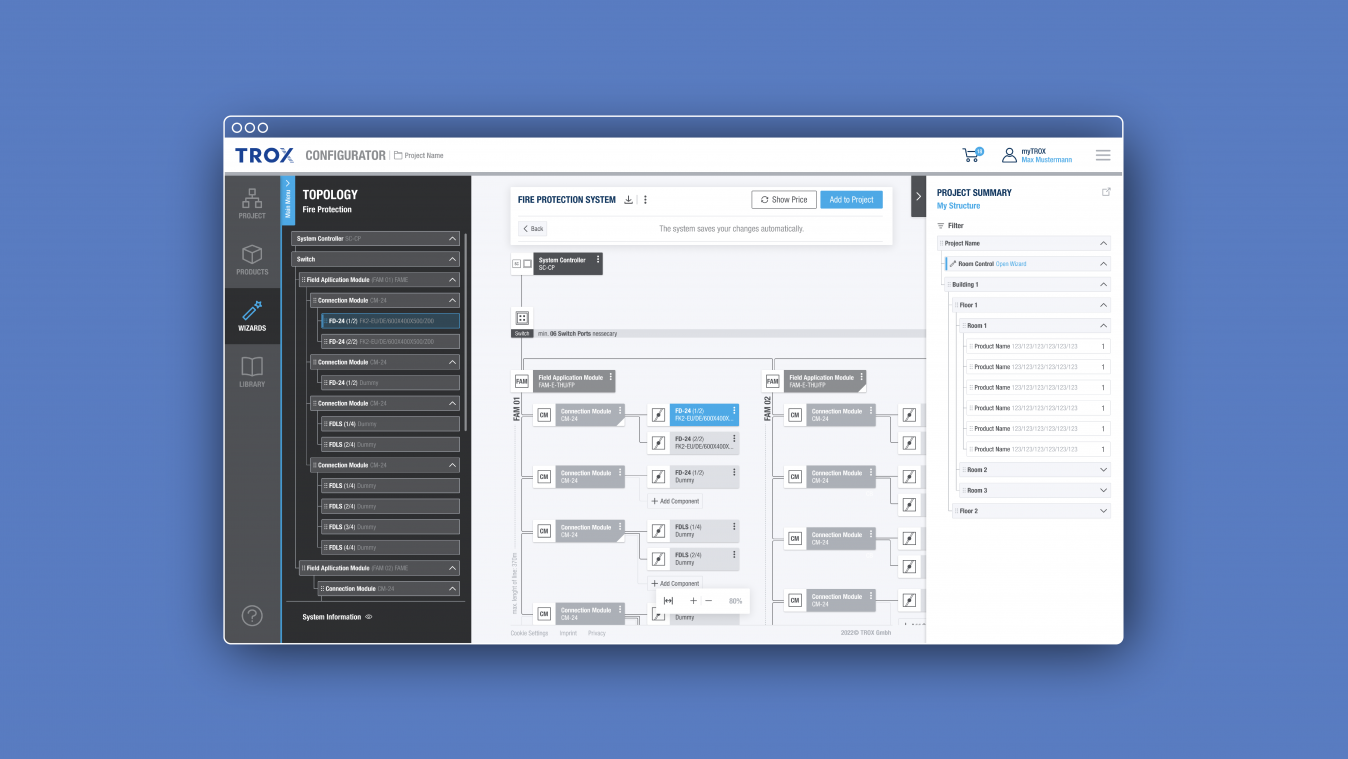Click the FAM 01 module icon
This screenshot has width=1348, height=759.
click(521, 381)
